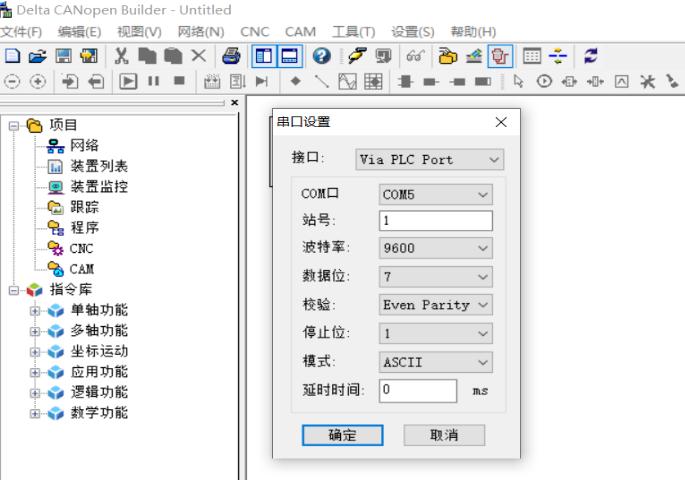Click the New file toolbar icon
Viewport: 685px width, 480px height.
(12, 56)
